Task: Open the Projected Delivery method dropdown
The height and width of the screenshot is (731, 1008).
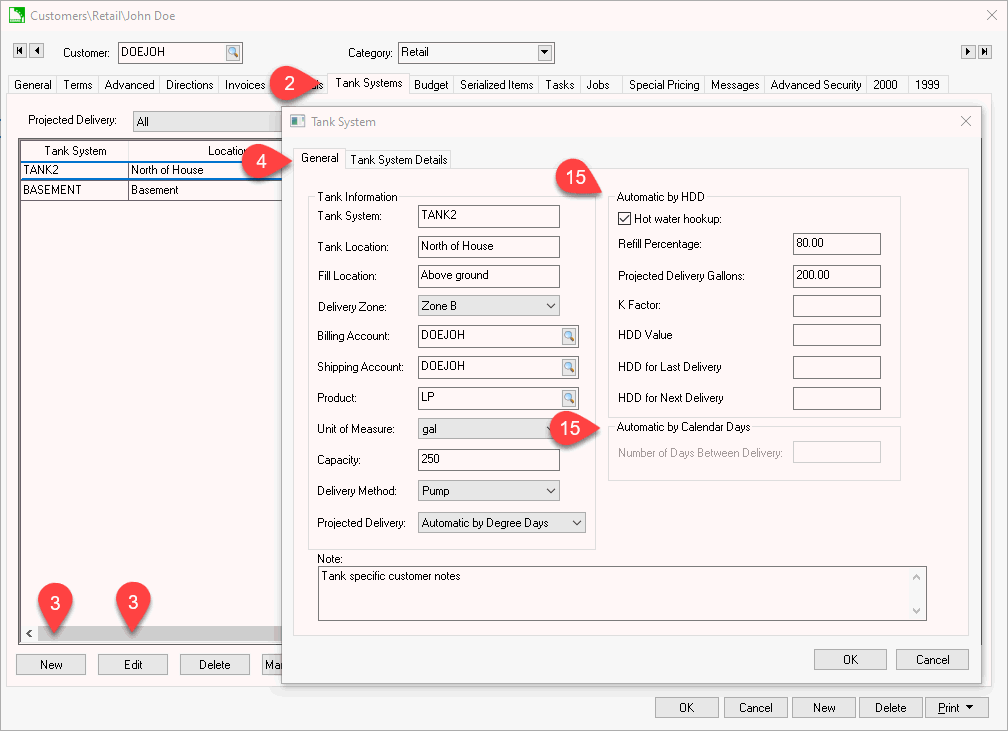Action: click(x=575, y=523)
